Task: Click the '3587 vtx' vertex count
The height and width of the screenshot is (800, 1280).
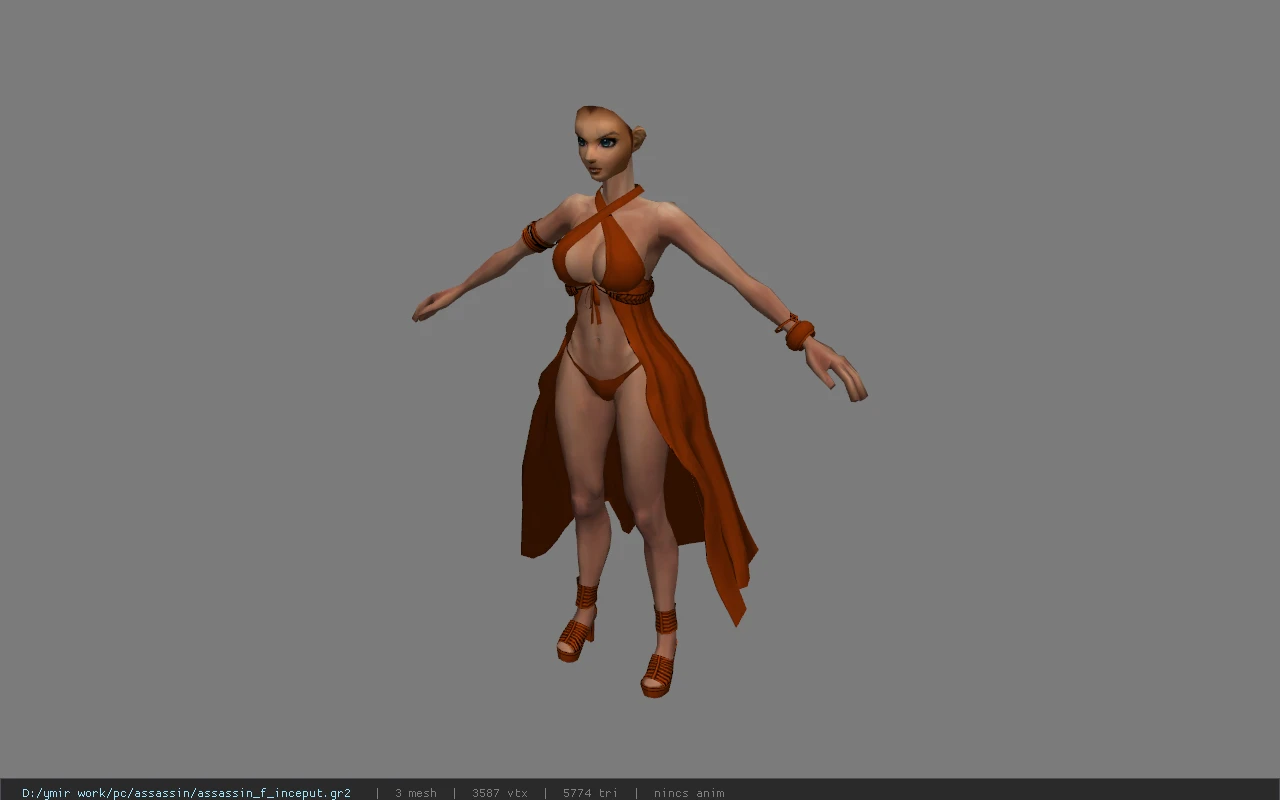Action: [x=499, y=793]
